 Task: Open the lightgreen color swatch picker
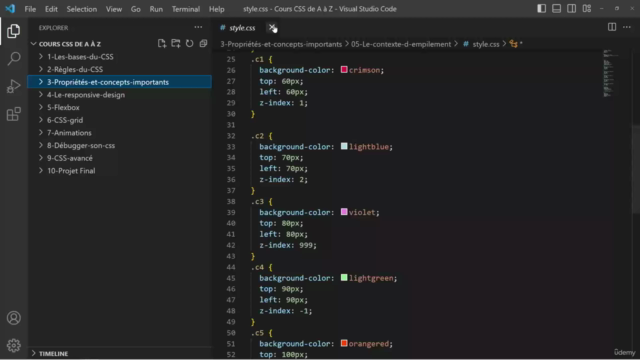pos(344,278)
